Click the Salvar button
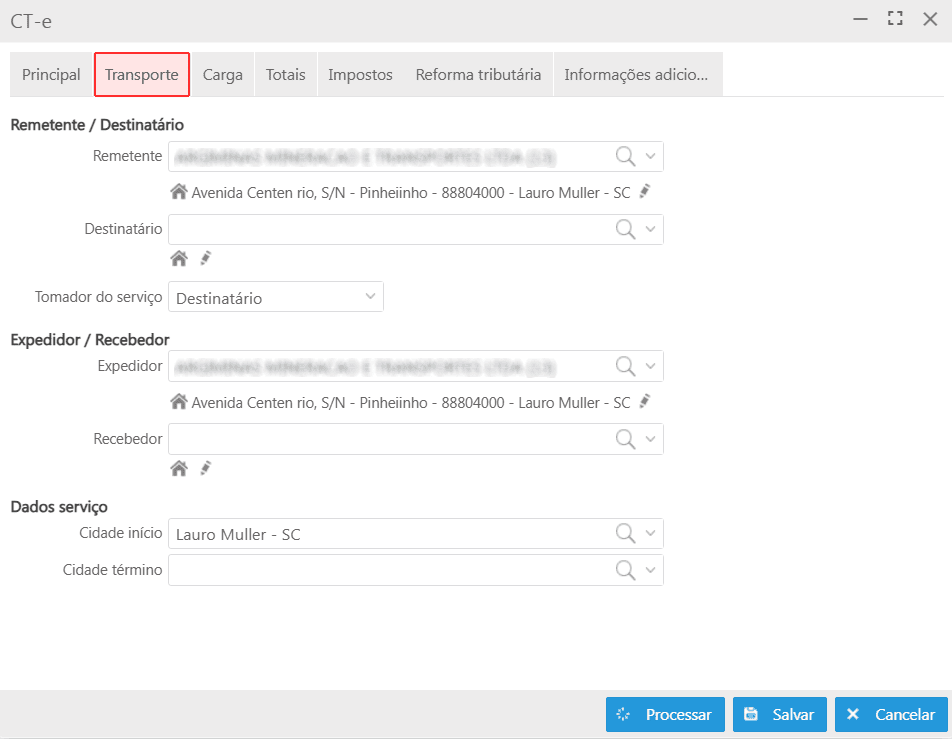This screenshot has height=739, width=952. (x=780, y=715)
